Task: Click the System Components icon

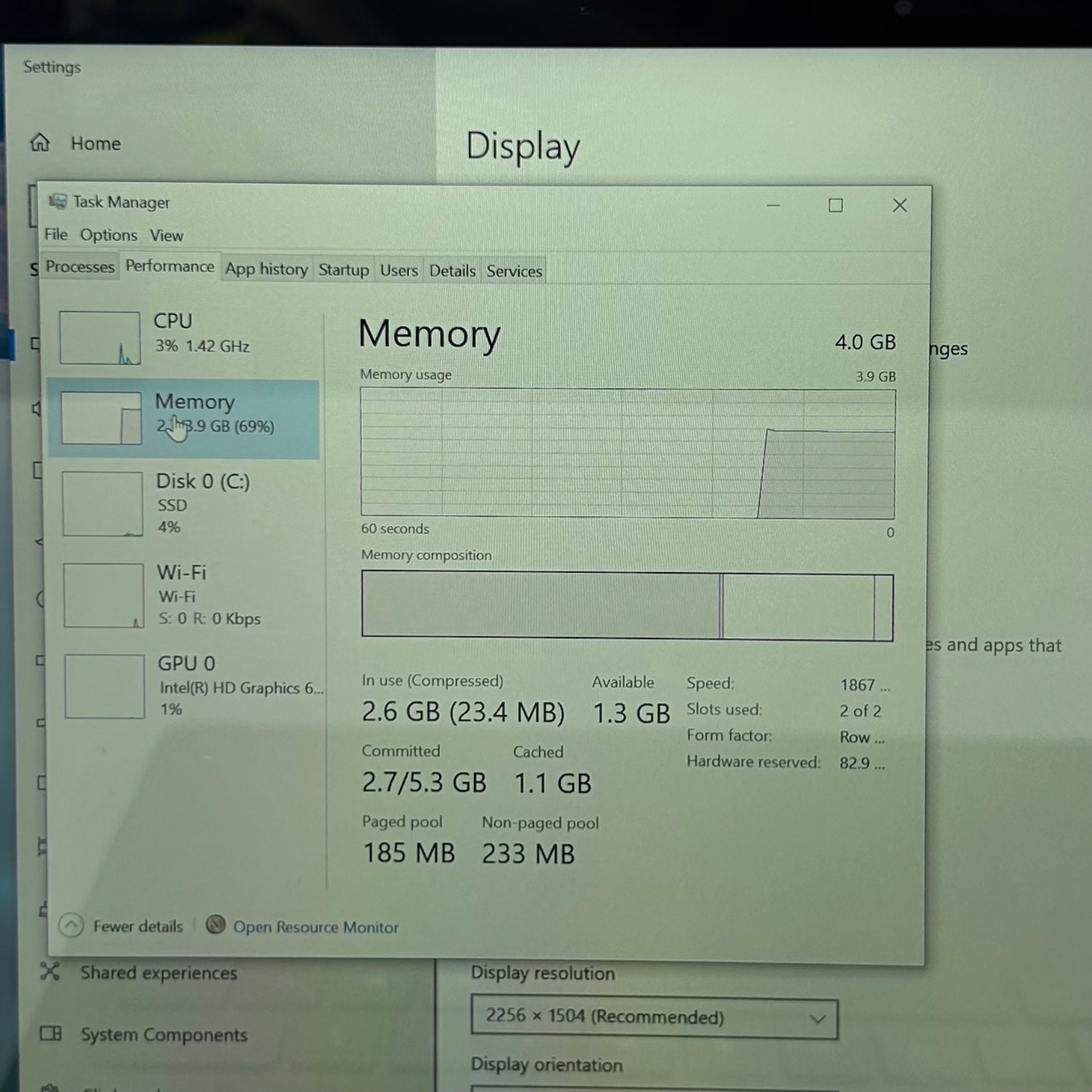Action: [50, 1034]
